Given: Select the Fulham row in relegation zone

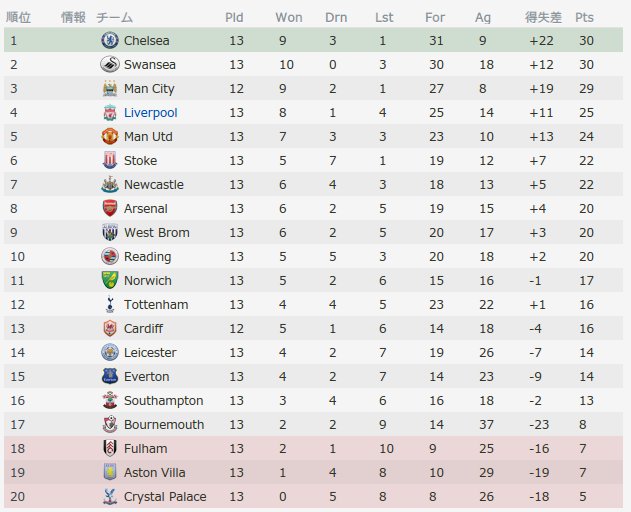Looking at the screenshot, I should tap(313, 448).
